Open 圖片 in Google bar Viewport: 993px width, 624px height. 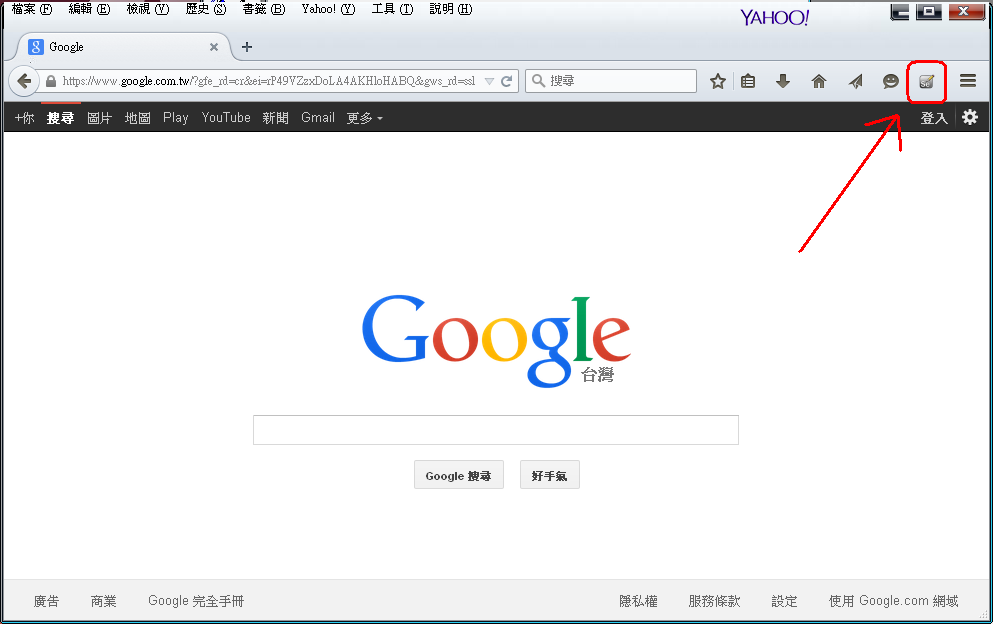tap(99, 118)
